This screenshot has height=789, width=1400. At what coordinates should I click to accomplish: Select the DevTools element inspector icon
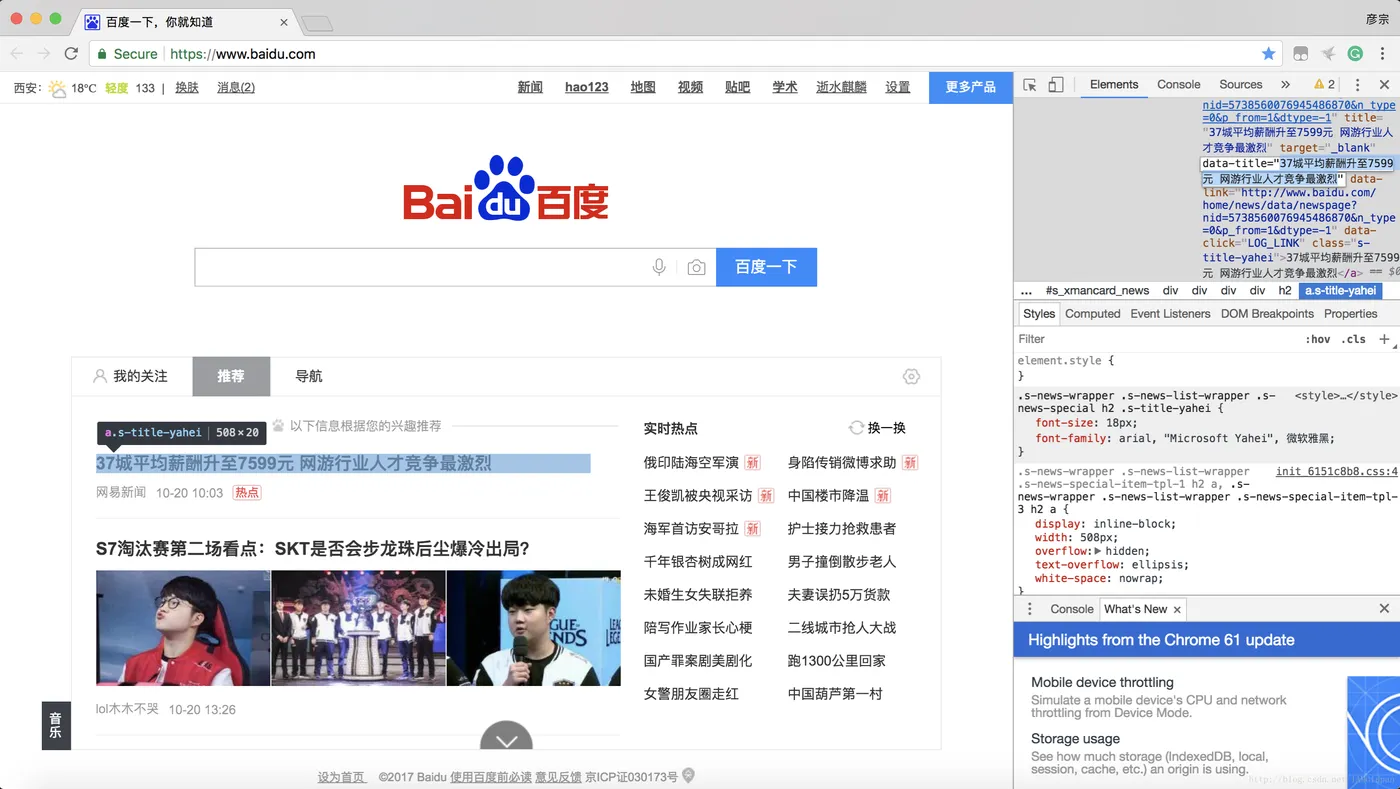[1030, 85]
